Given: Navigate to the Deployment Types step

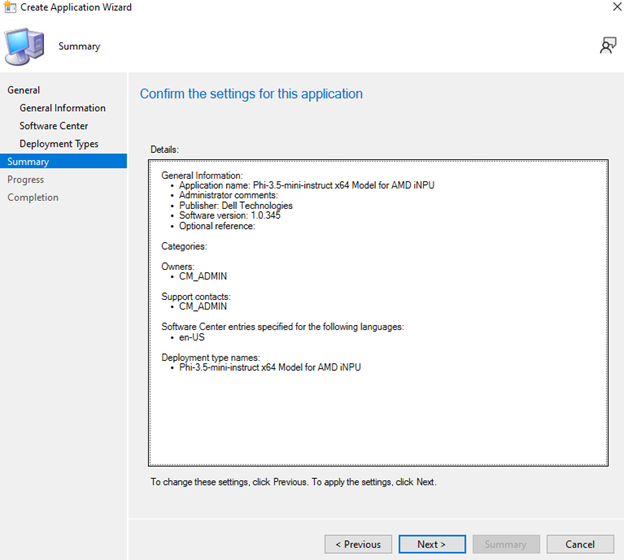Looking at the screenshot, I should coord(59,144).
